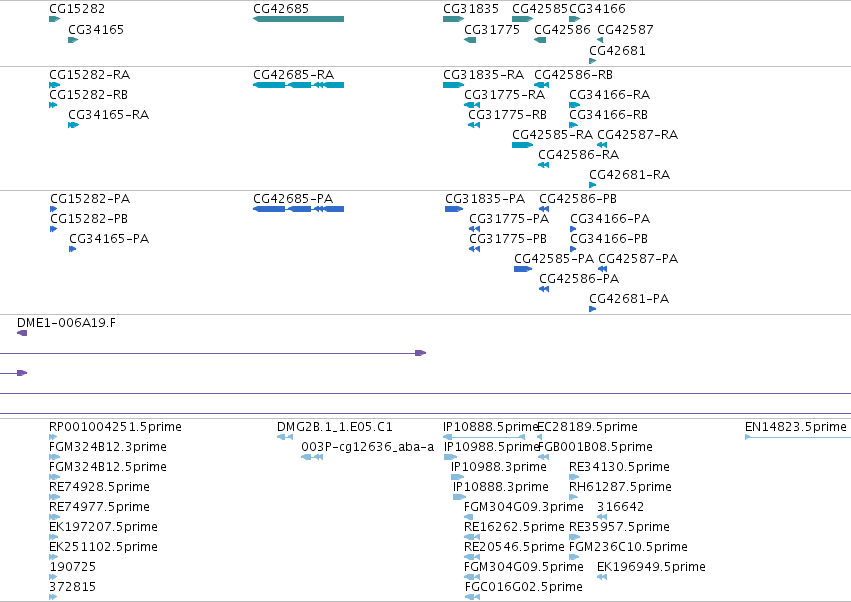This screenshot has width=851, height=602.
Task: Select the FGM324B12.3prime EST label
Action: (107, 447)
